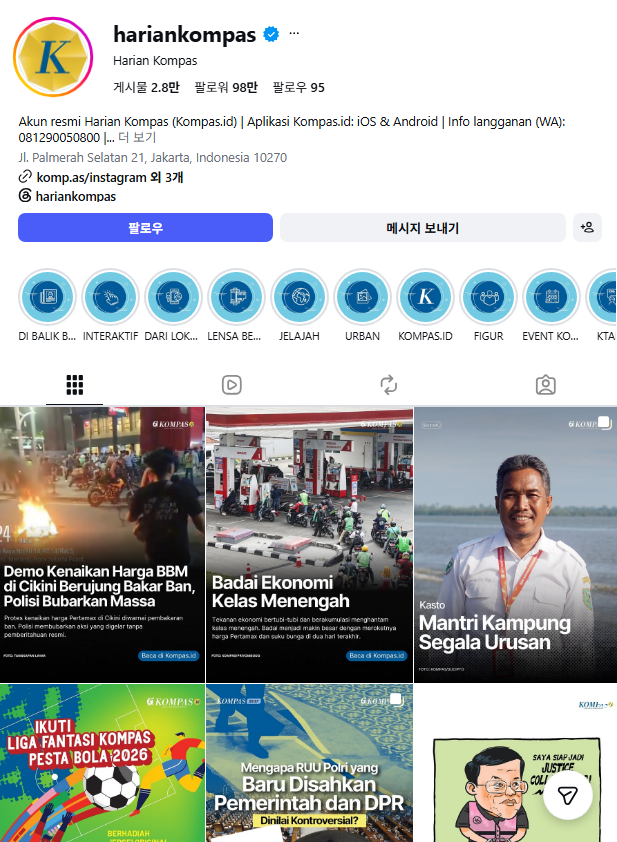Switch to the posts grid tab
617x842 pixels.
(x=75, y=385)
